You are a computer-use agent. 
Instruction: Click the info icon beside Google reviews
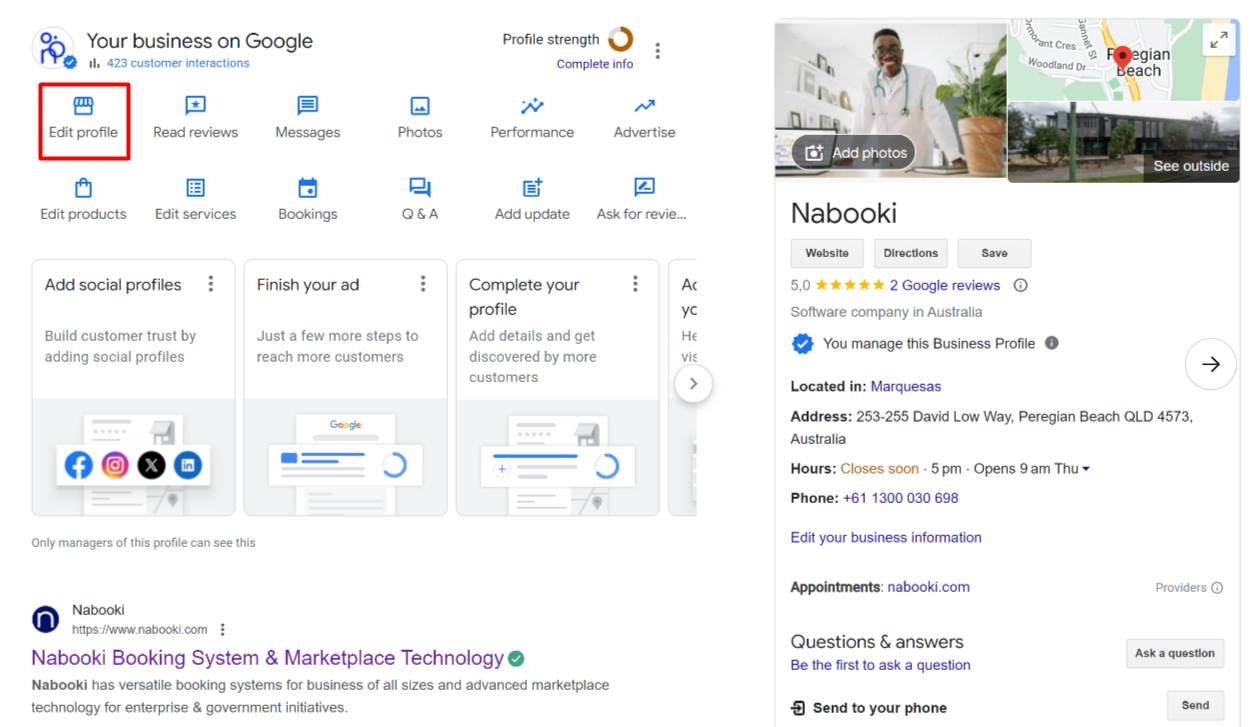click(x=1020, y=285)
